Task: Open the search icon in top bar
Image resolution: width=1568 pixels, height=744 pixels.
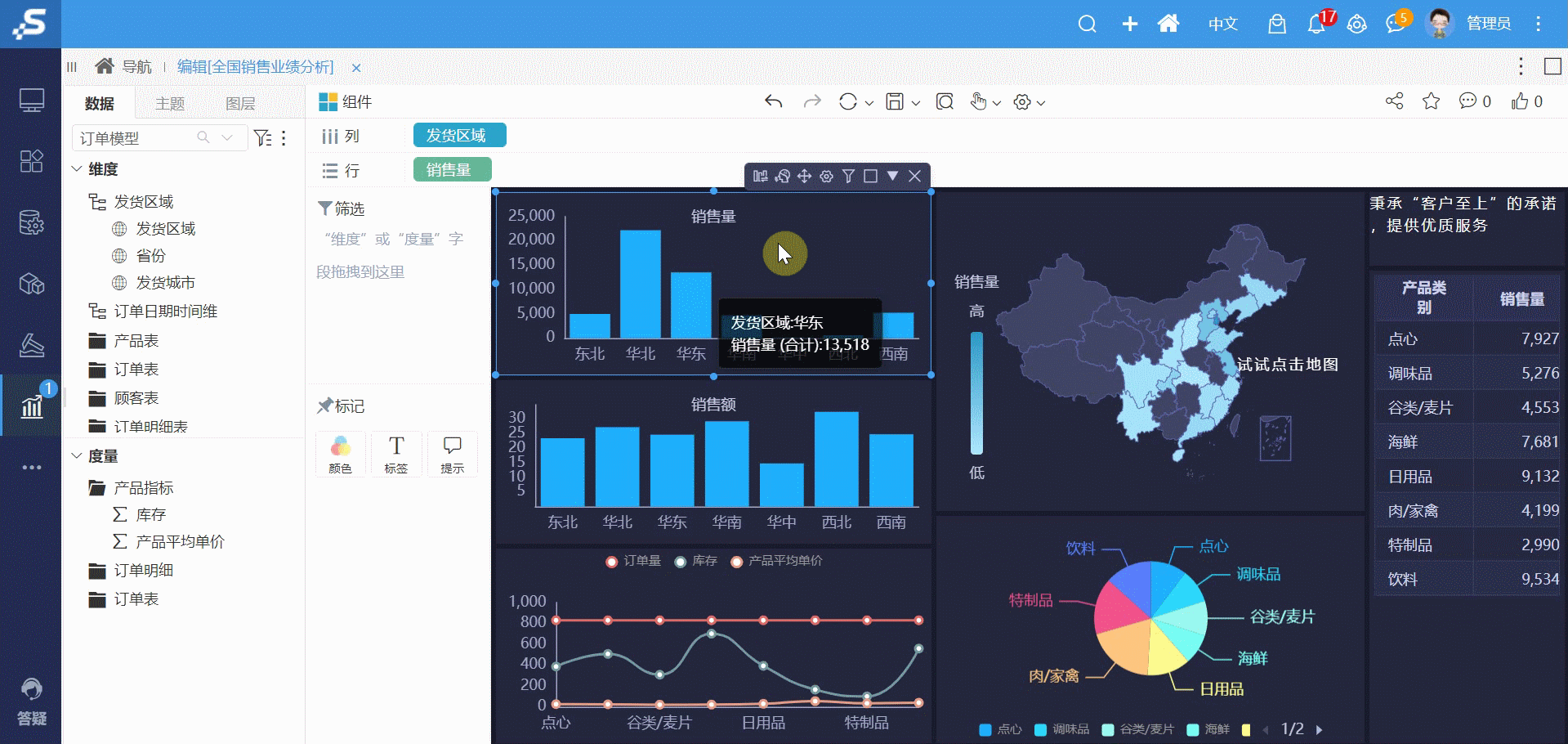Action: pos(1087,24)
